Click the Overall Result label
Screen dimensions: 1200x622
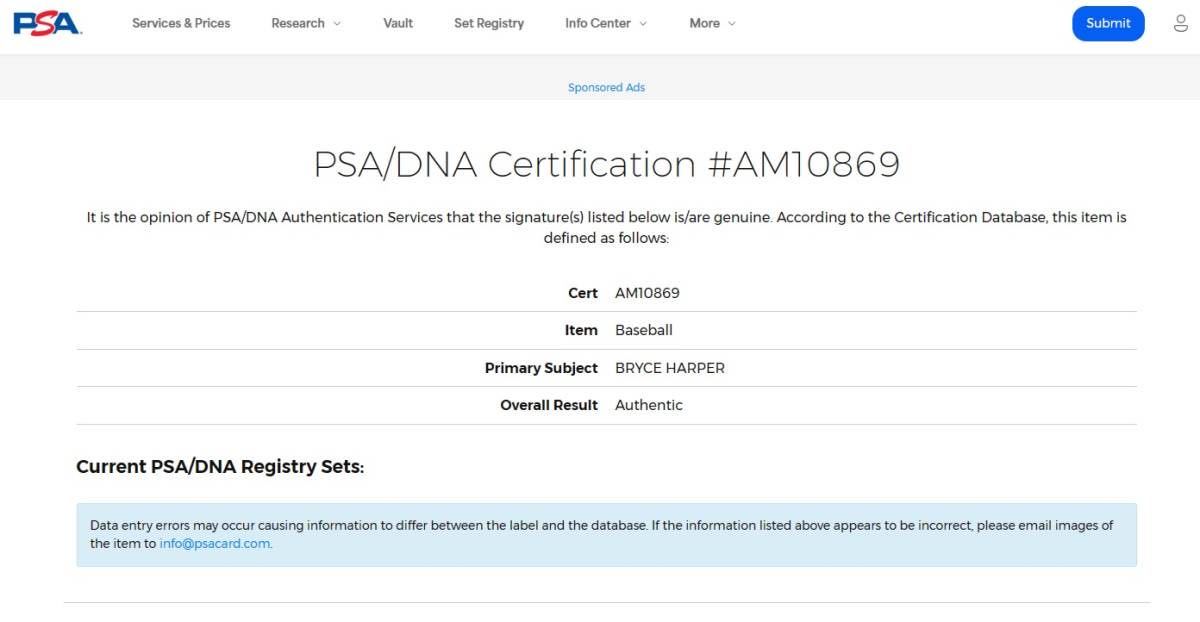(549, 405)
